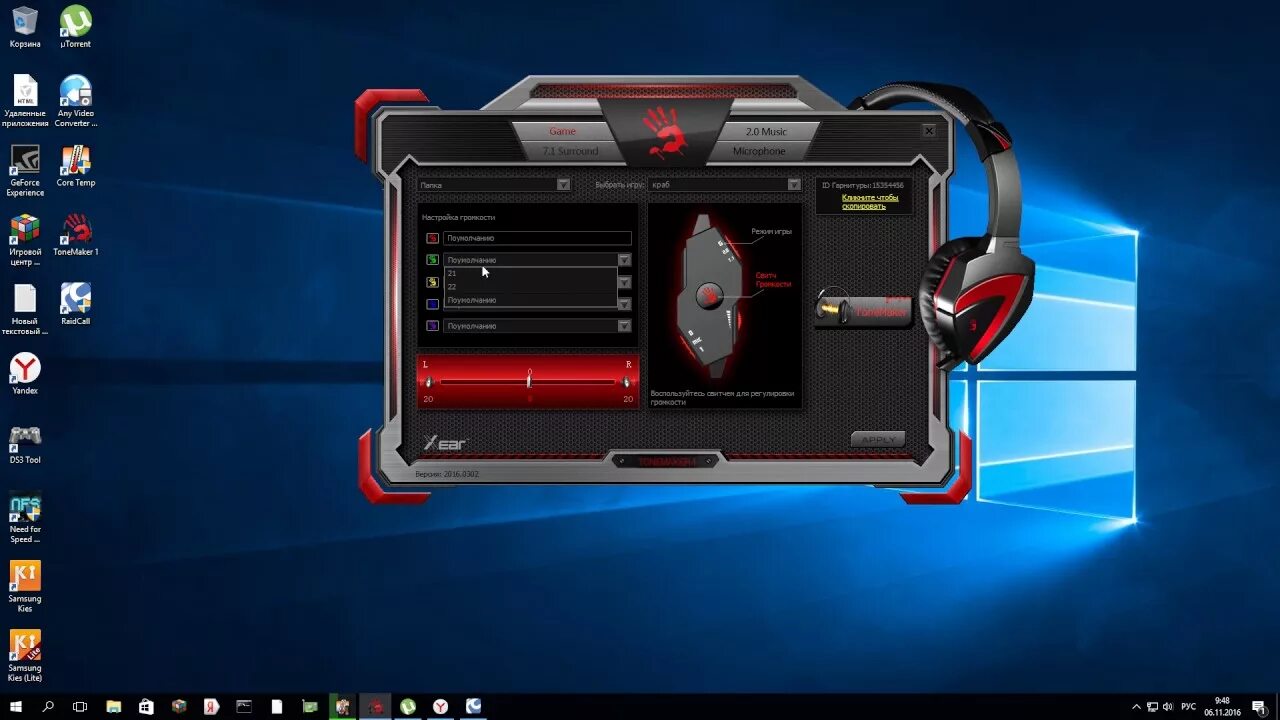Open the Microphone tab
This screenshot has height=720, width=1280.
[760, 150]
